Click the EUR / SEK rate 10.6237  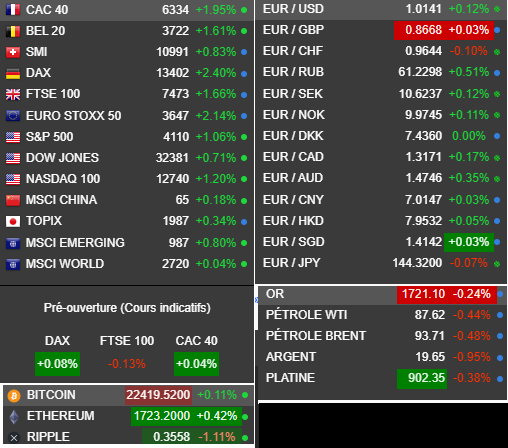tap(420, 94)
